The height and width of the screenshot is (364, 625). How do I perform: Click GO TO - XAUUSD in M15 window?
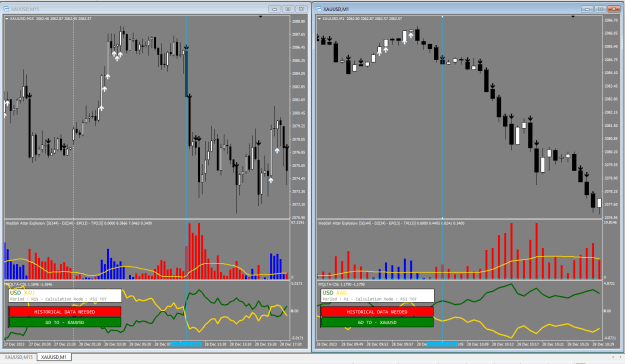pyautogui.click(x=65, y=322)
